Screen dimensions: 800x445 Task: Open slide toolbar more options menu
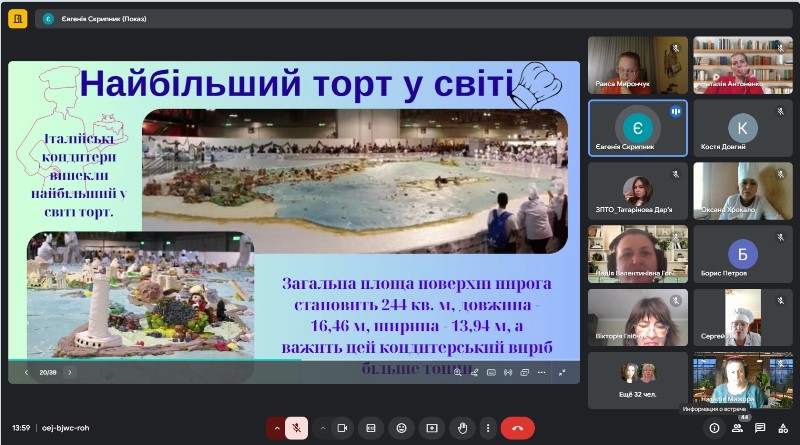[x=541, y=373]
